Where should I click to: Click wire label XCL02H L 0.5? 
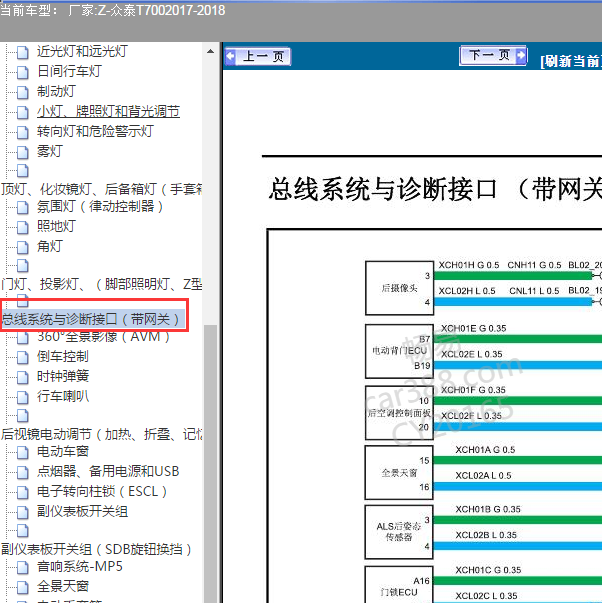[x=467, y=291]
